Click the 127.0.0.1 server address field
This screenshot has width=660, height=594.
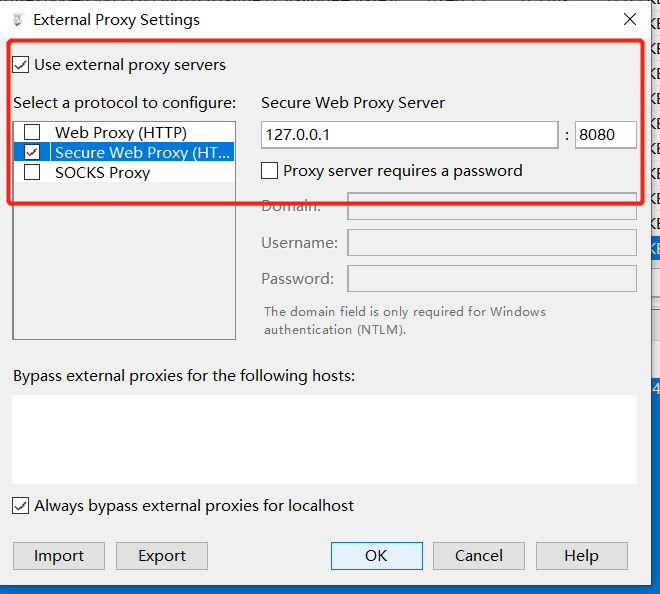[x=410, y=135]
